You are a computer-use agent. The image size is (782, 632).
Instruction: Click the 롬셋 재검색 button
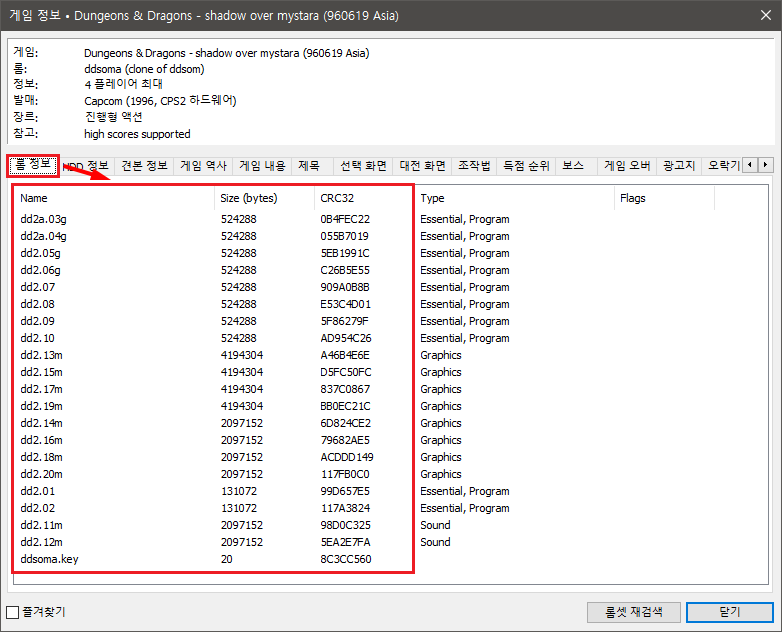(x=633, y=612)
